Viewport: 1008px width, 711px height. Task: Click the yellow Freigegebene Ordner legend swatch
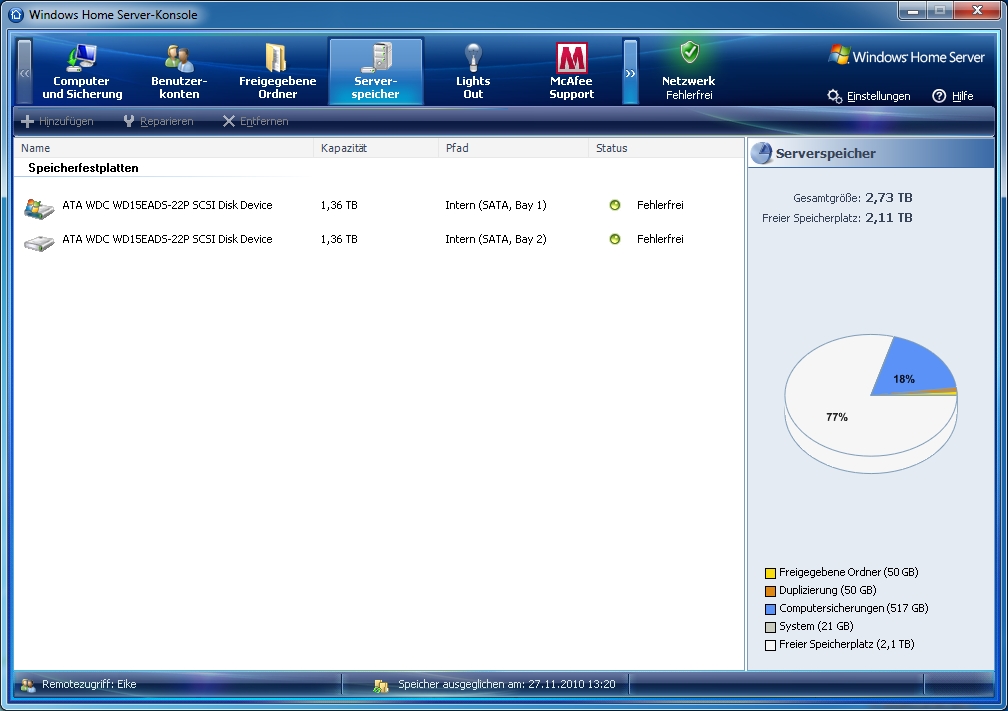[x=770, y=573]
